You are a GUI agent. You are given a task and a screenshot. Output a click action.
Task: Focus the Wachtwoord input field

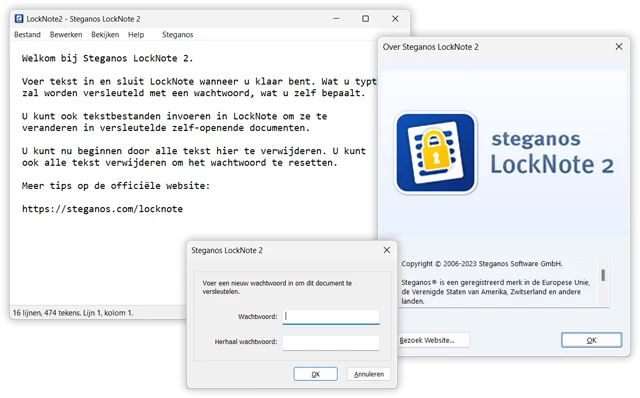(x=331, y=317)
